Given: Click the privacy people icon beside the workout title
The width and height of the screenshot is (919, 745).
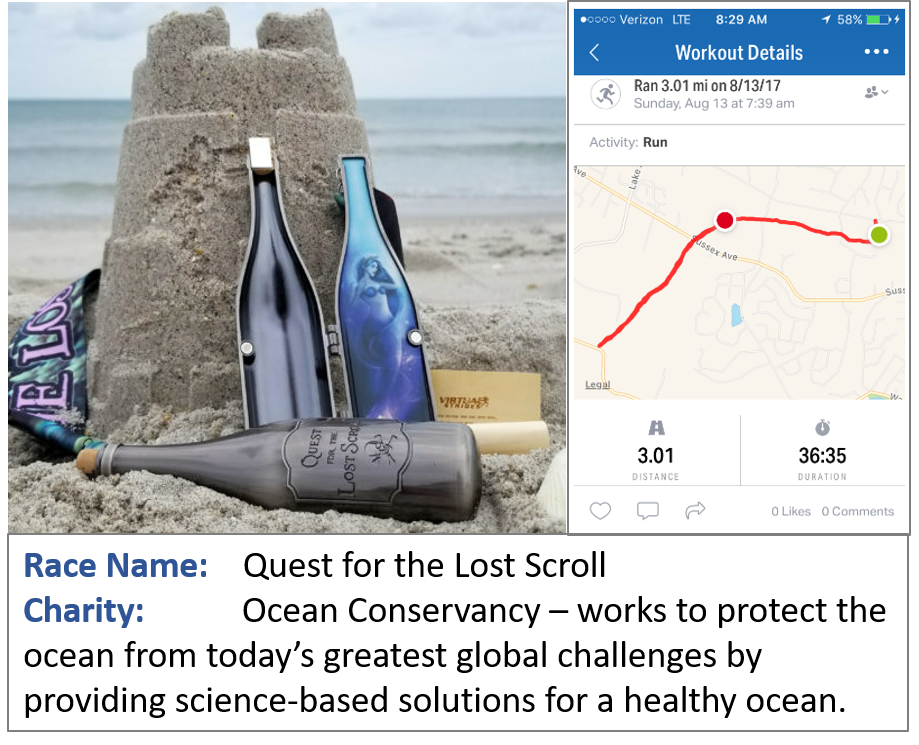Looking at the screenshot, I should pos(867,89).
